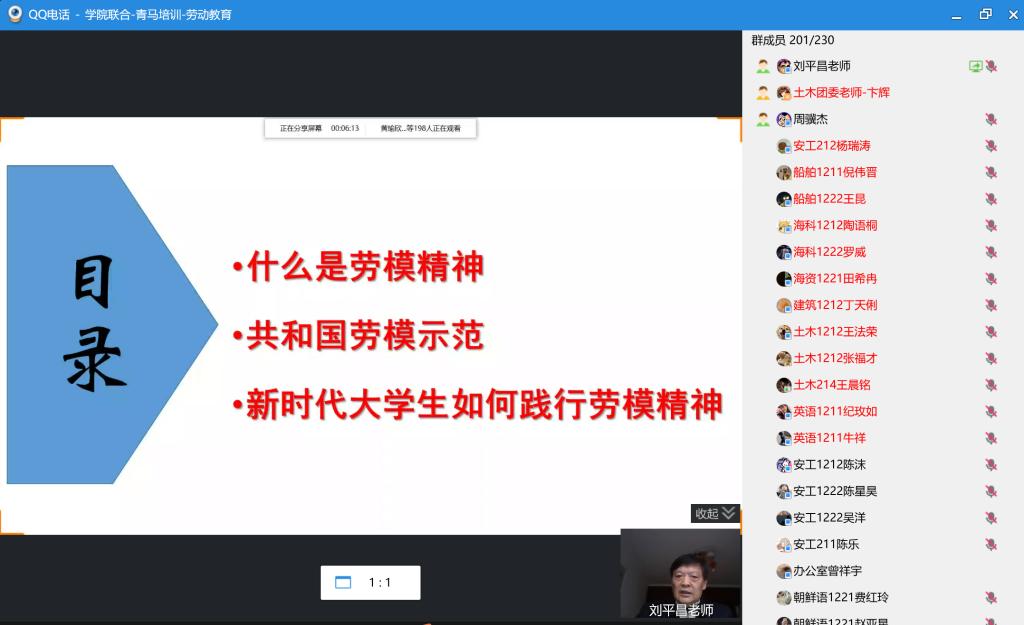Click the 正在分享屏幕 status bar

pyautogui.click(x=370, y=128)
